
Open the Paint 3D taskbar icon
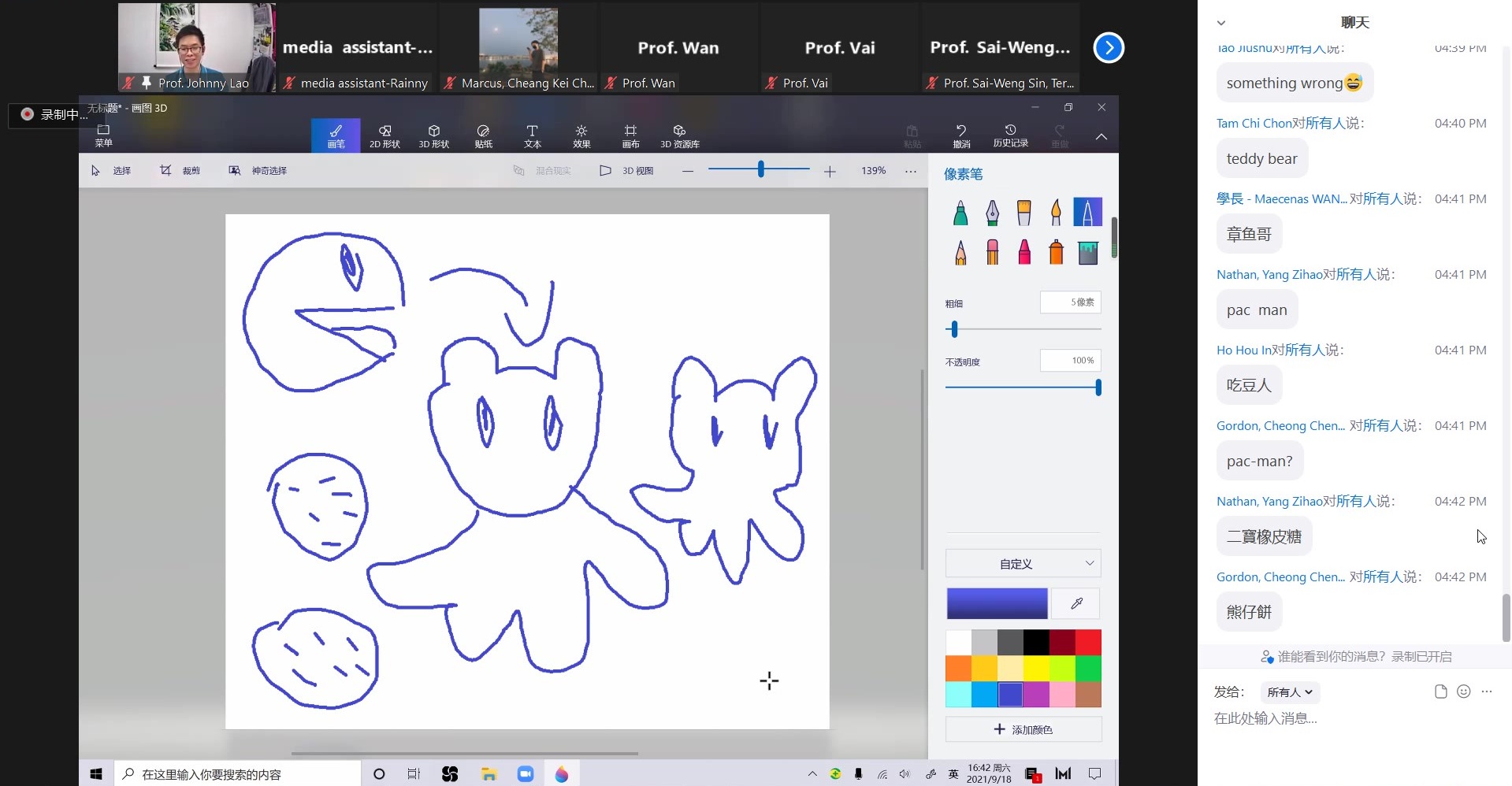pos(562,774)
